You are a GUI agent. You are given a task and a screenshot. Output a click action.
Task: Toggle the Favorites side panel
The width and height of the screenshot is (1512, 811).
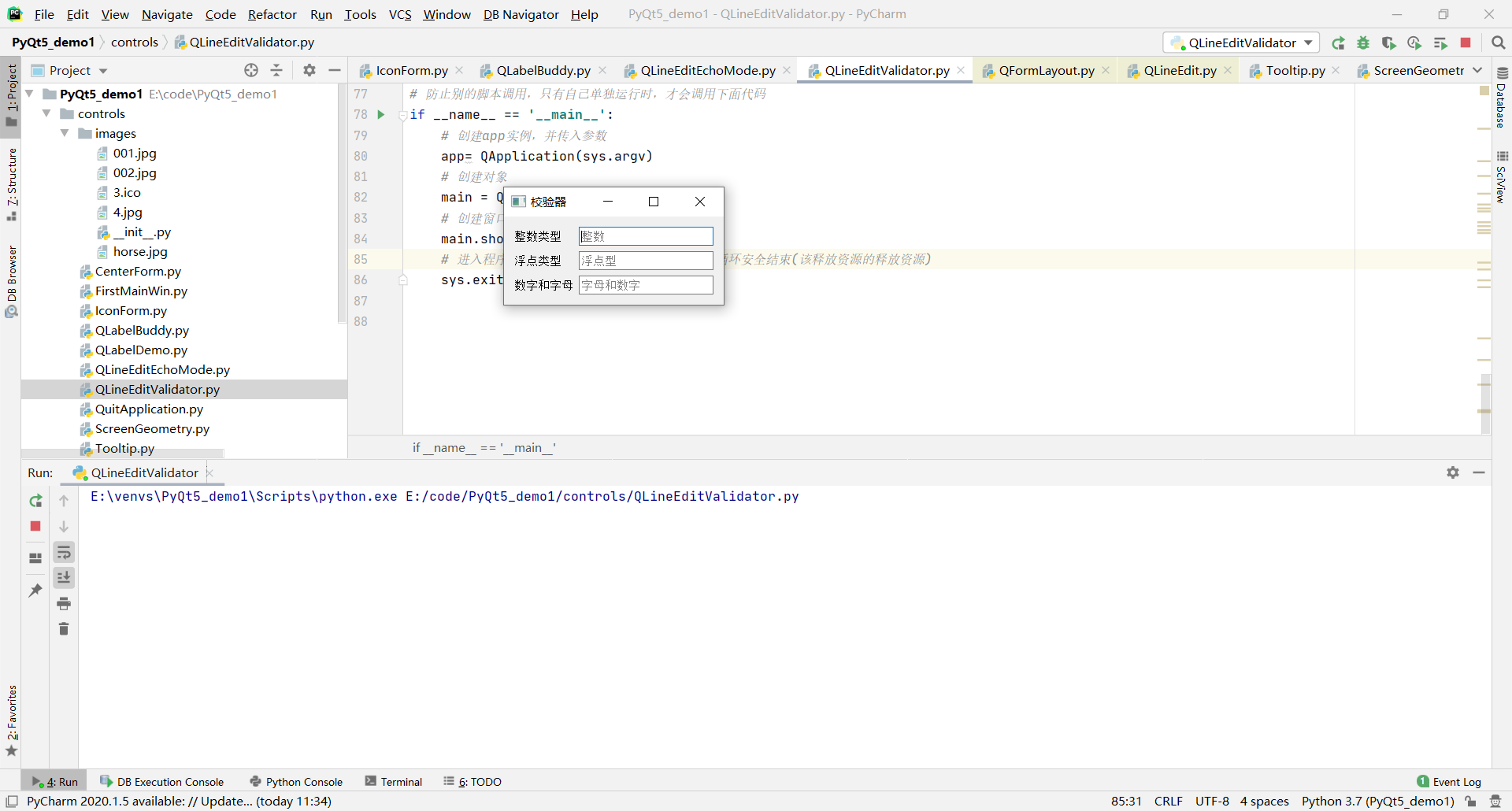tap(12, 720)
